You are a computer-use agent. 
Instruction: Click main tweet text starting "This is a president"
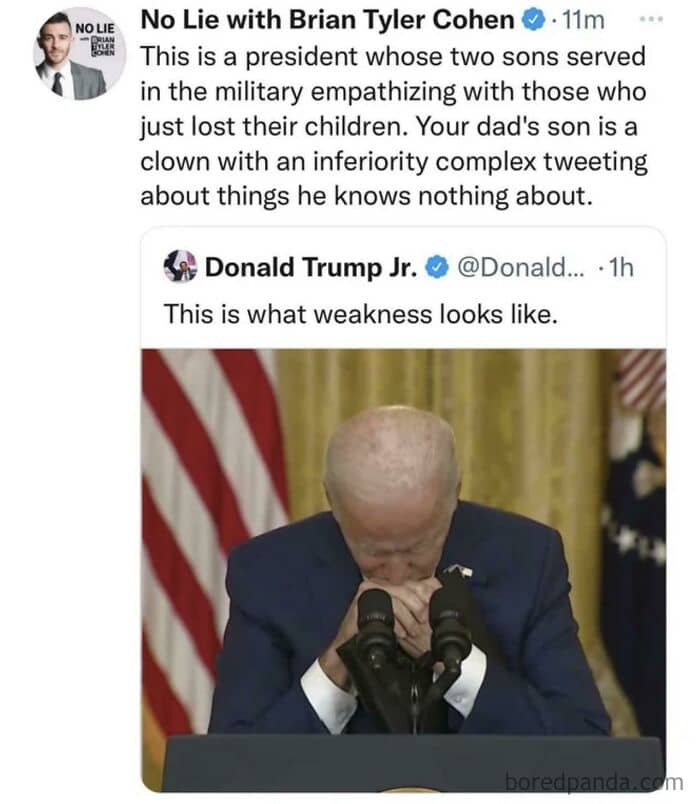pyautogui.click(x=393, y=126)
